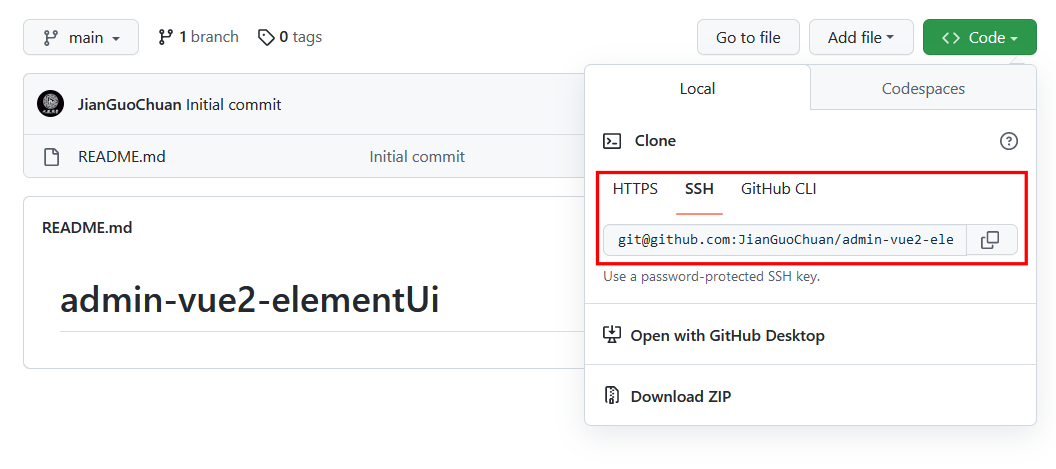
Task: Copy the SSH clone URL
Action: 990,240
